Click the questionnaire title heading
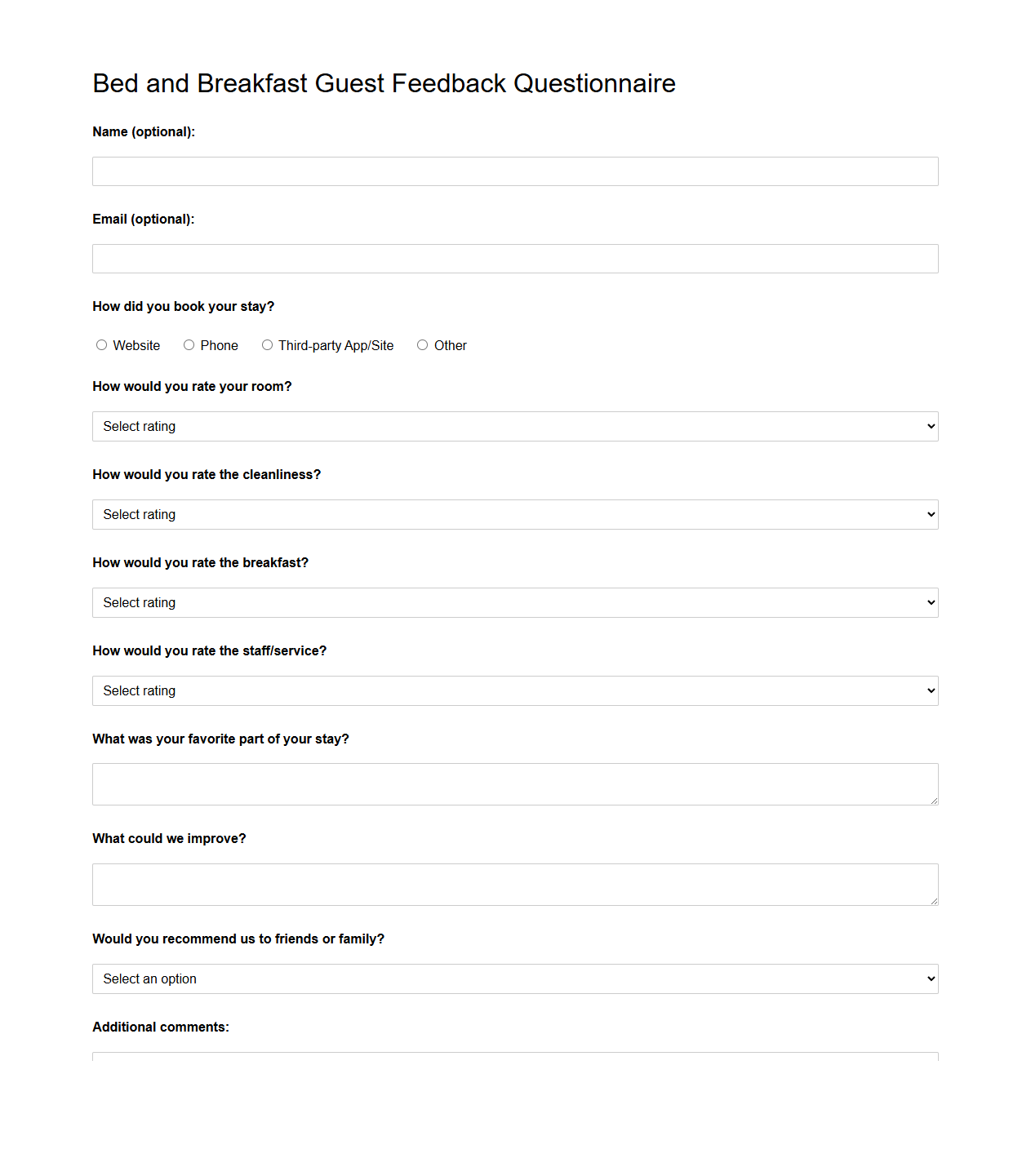Viewport: 1031px width, 1176px height. click(x=384, y=83)
